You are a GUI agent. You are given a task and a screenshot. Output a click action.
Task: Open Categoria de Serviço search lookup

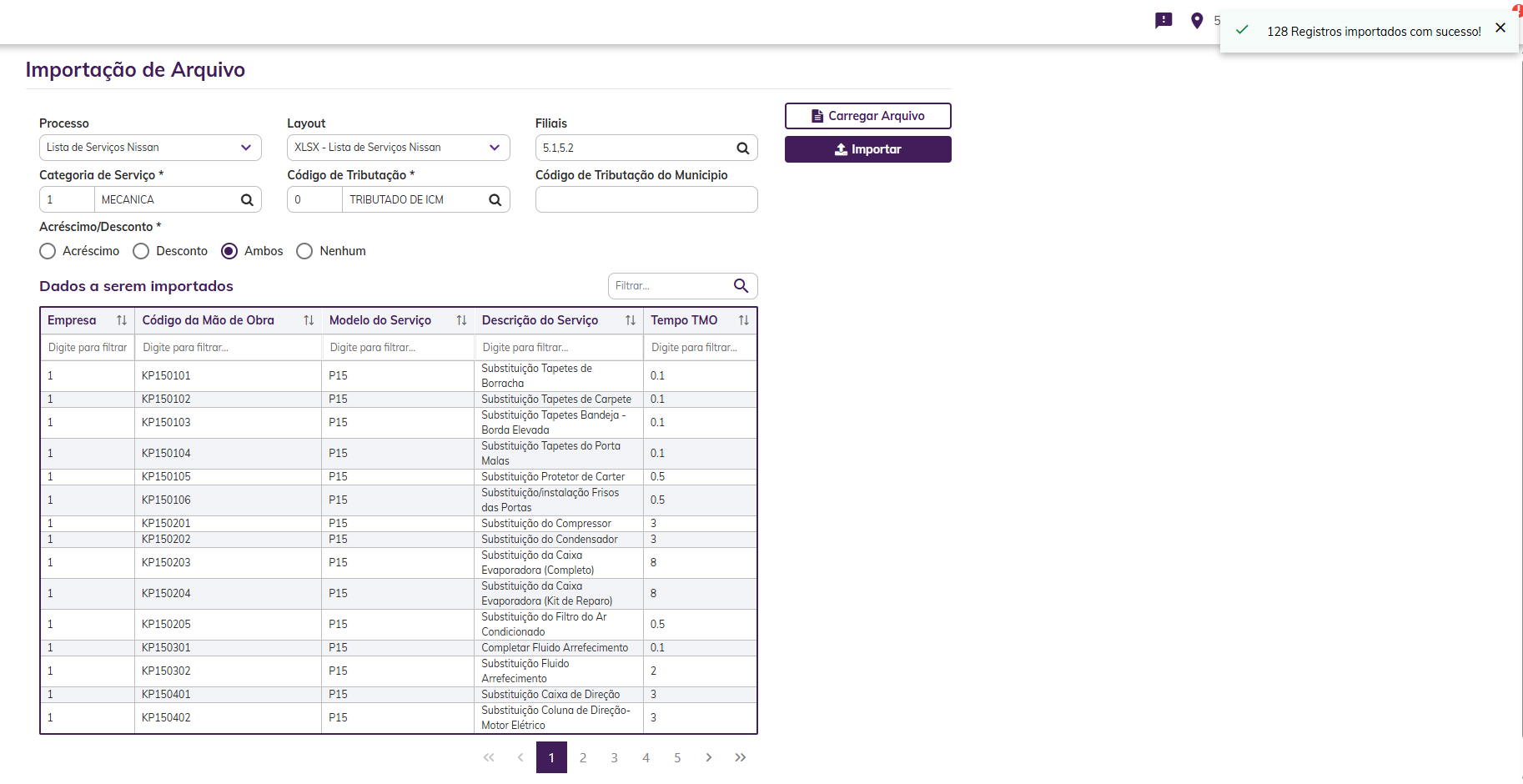tap(247, 200)
